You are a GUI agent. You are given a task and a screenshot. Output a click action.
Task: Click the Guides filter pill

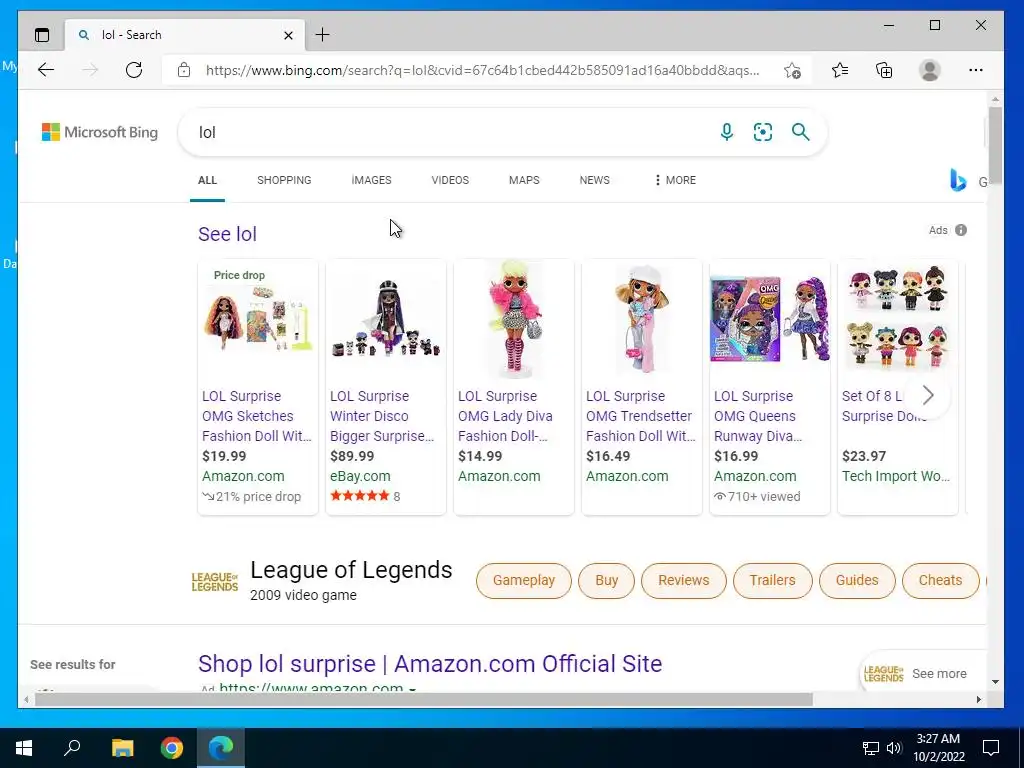(857, 581)
